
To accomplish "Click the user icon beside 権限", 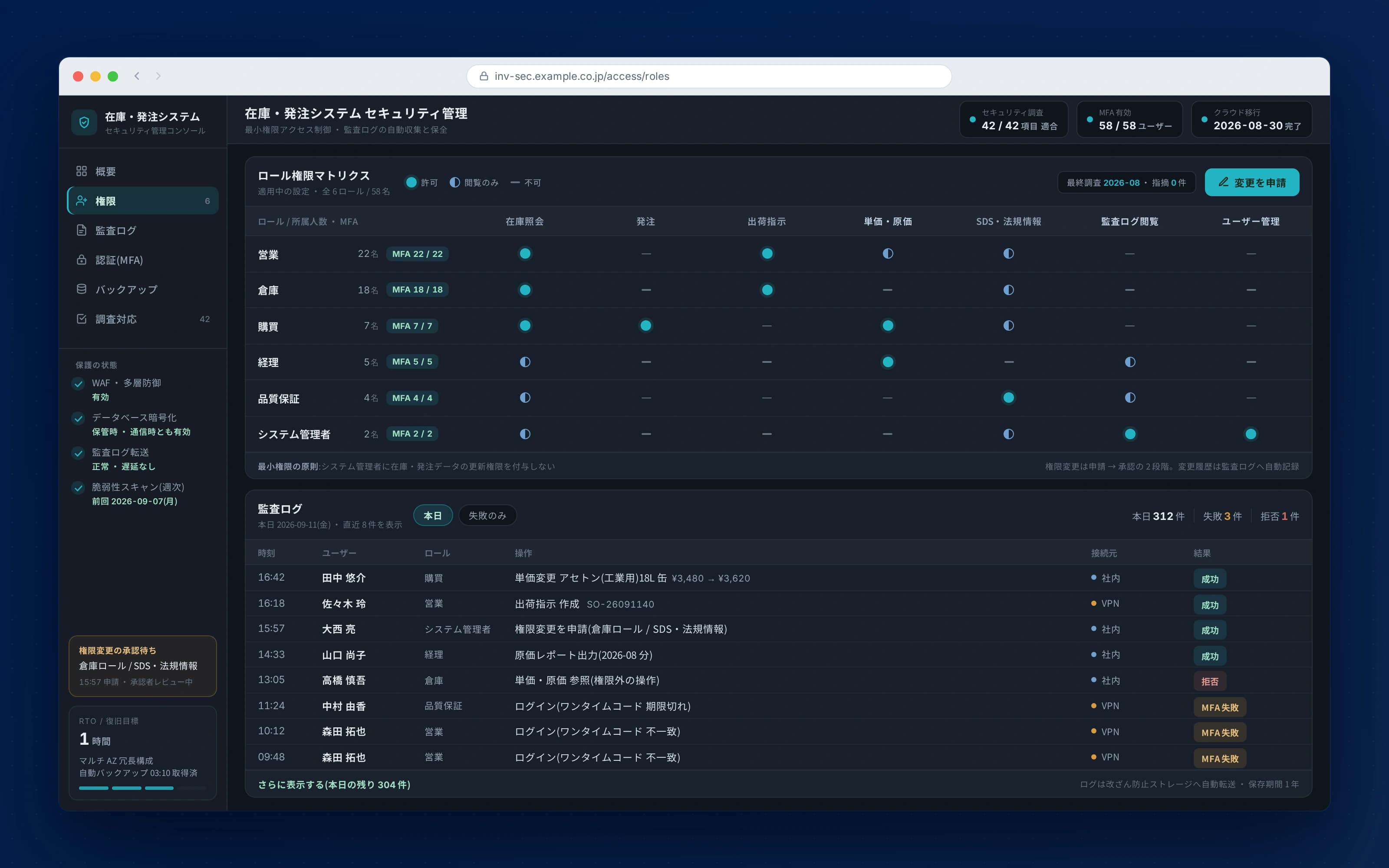I will point(82,201).
